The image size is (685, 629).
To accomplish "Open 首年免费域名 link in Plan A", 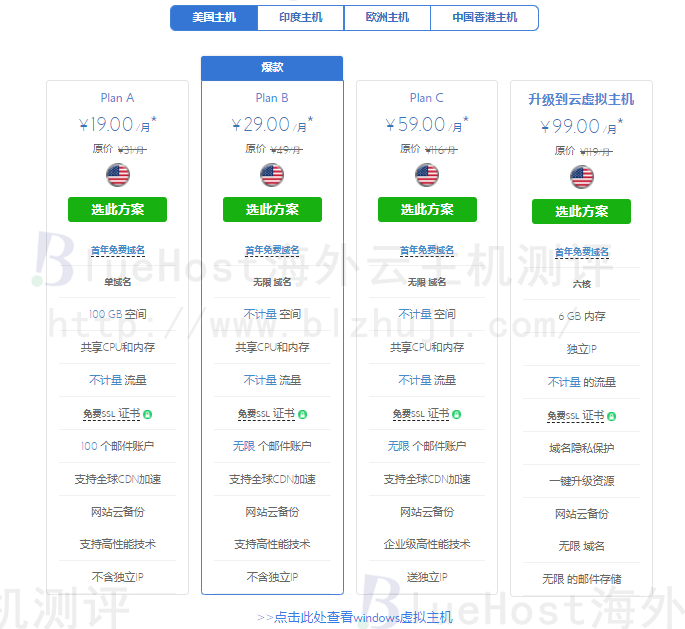I will (x=118, y=250).
